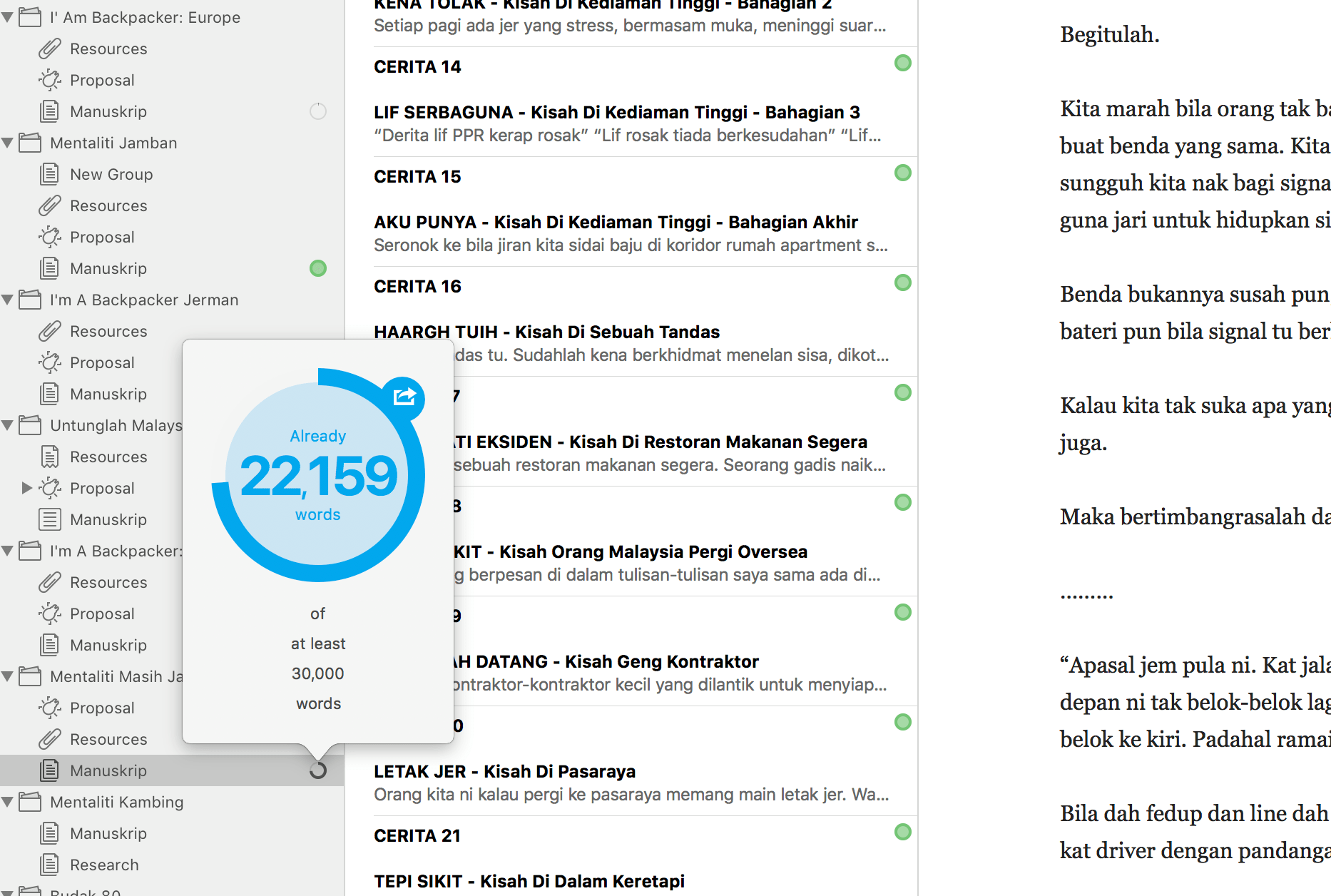
Task: Click paperclip icon beside Mentaliti Jamban Resources
Action: pos(49,206)
